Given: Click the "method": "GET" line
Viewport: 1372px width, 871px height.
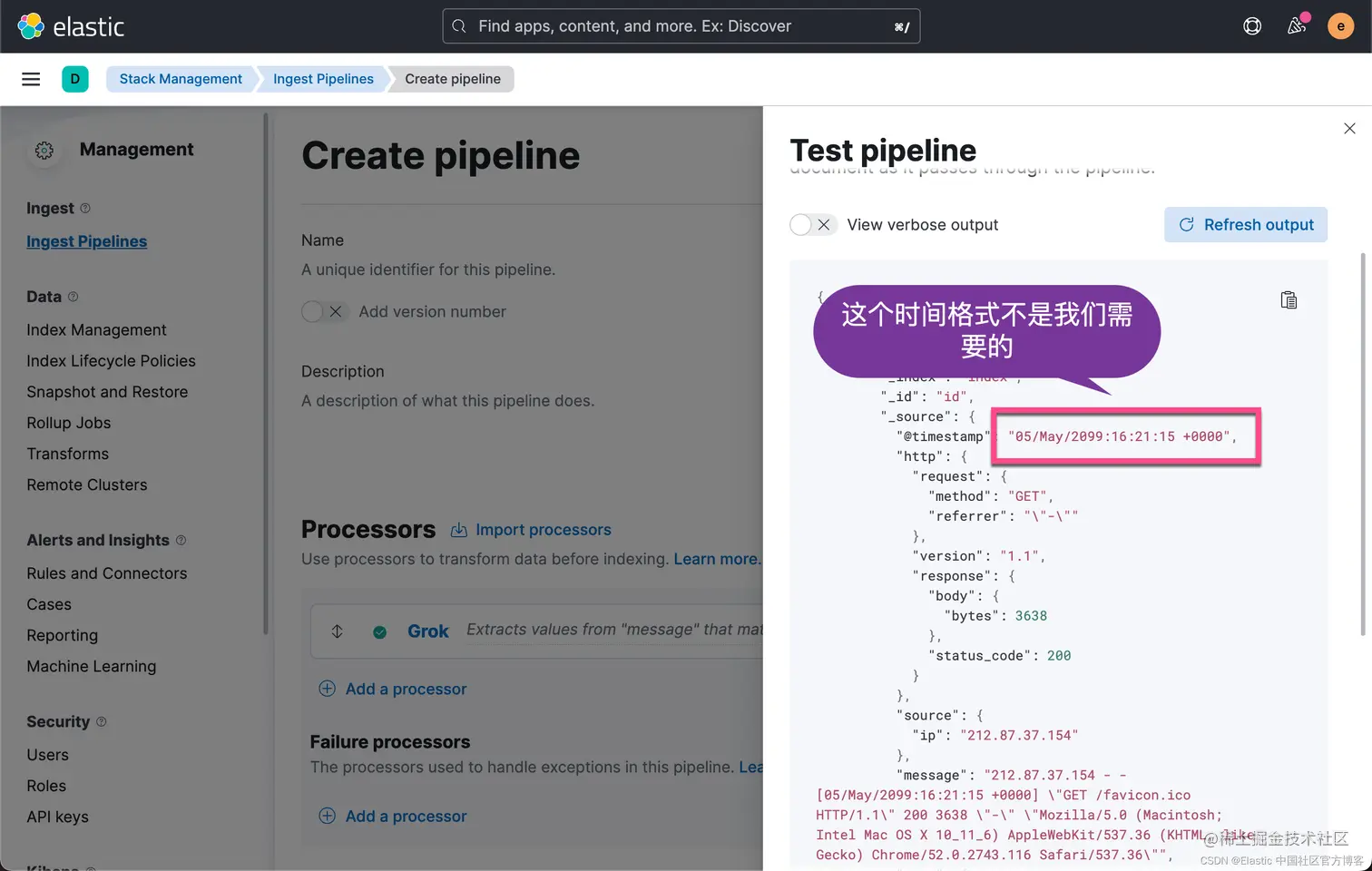Looking at the screenshot, I should [x=991, y=495].
